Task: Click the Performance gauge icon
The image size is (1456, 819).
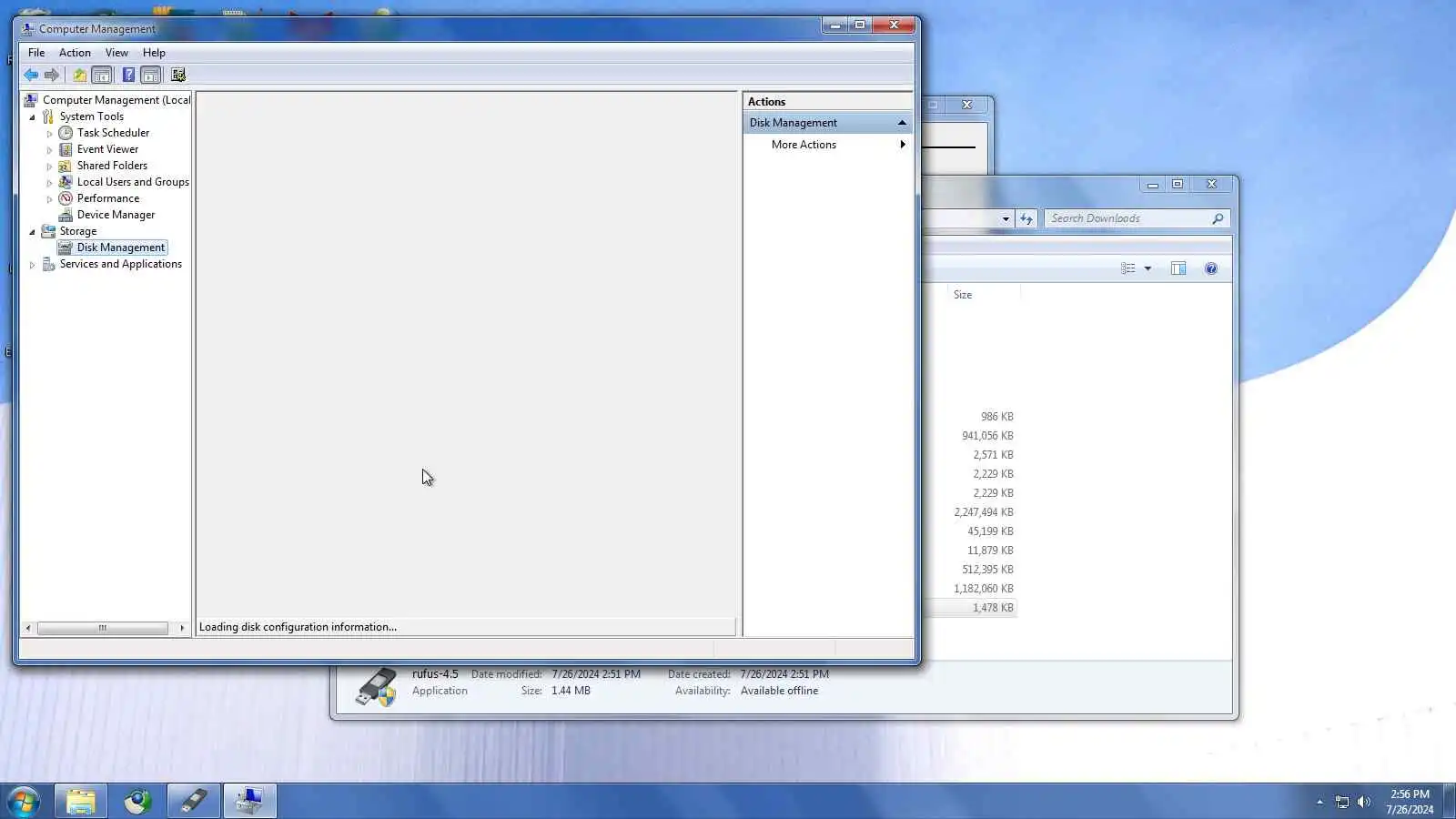Action: 66,198
